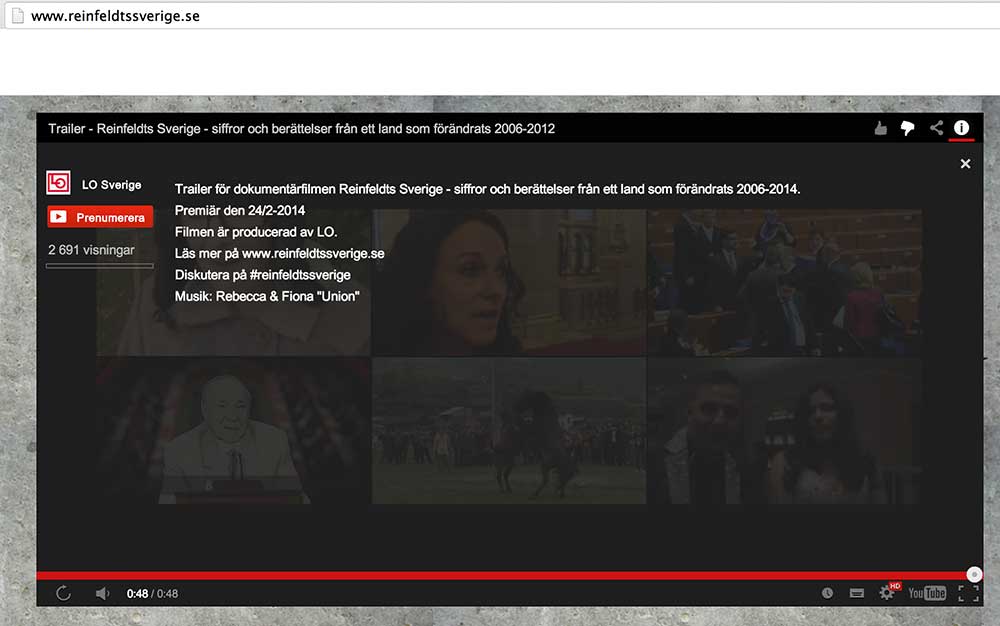This screenshot has height=626, width=1000.
Task: Close the info overlay with X
Action: 965,164
